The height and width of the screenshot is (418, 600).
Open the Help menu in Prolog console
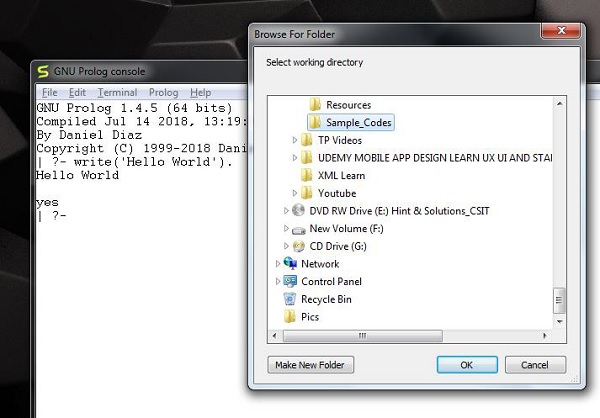[201, 93]
